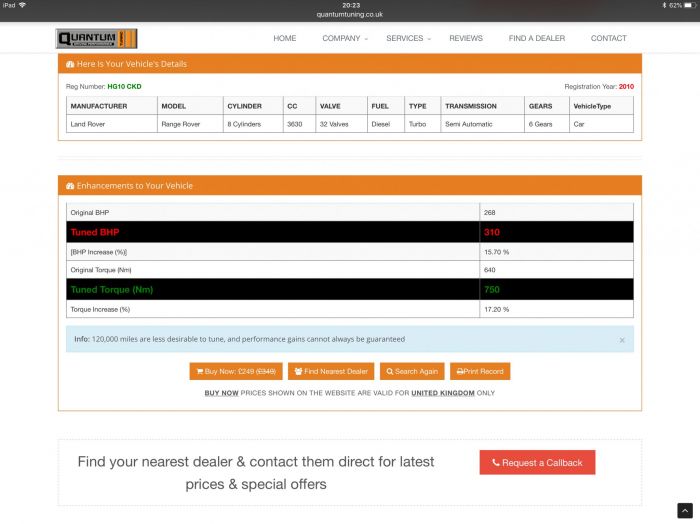This screenshot has width=700, height=524.
Task: Select the reg number HG10 CKD
Action: click(124, 87)
